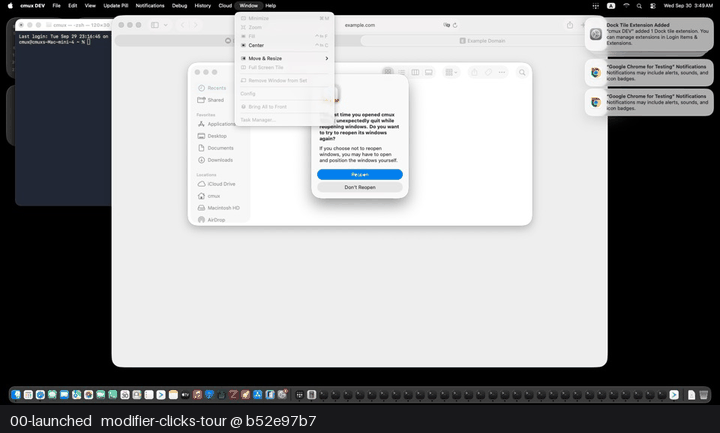
Task: Open the cmux DEV application menu
Action: 33,6
